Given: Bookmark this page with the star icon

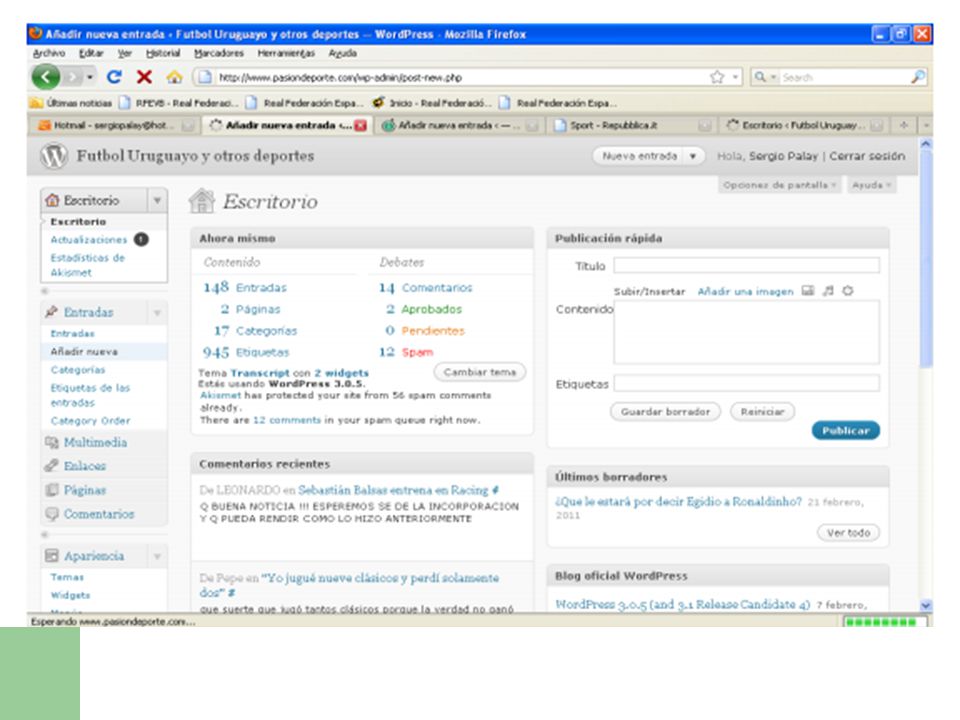Looking at the screenshot, I should coord(717,77).
